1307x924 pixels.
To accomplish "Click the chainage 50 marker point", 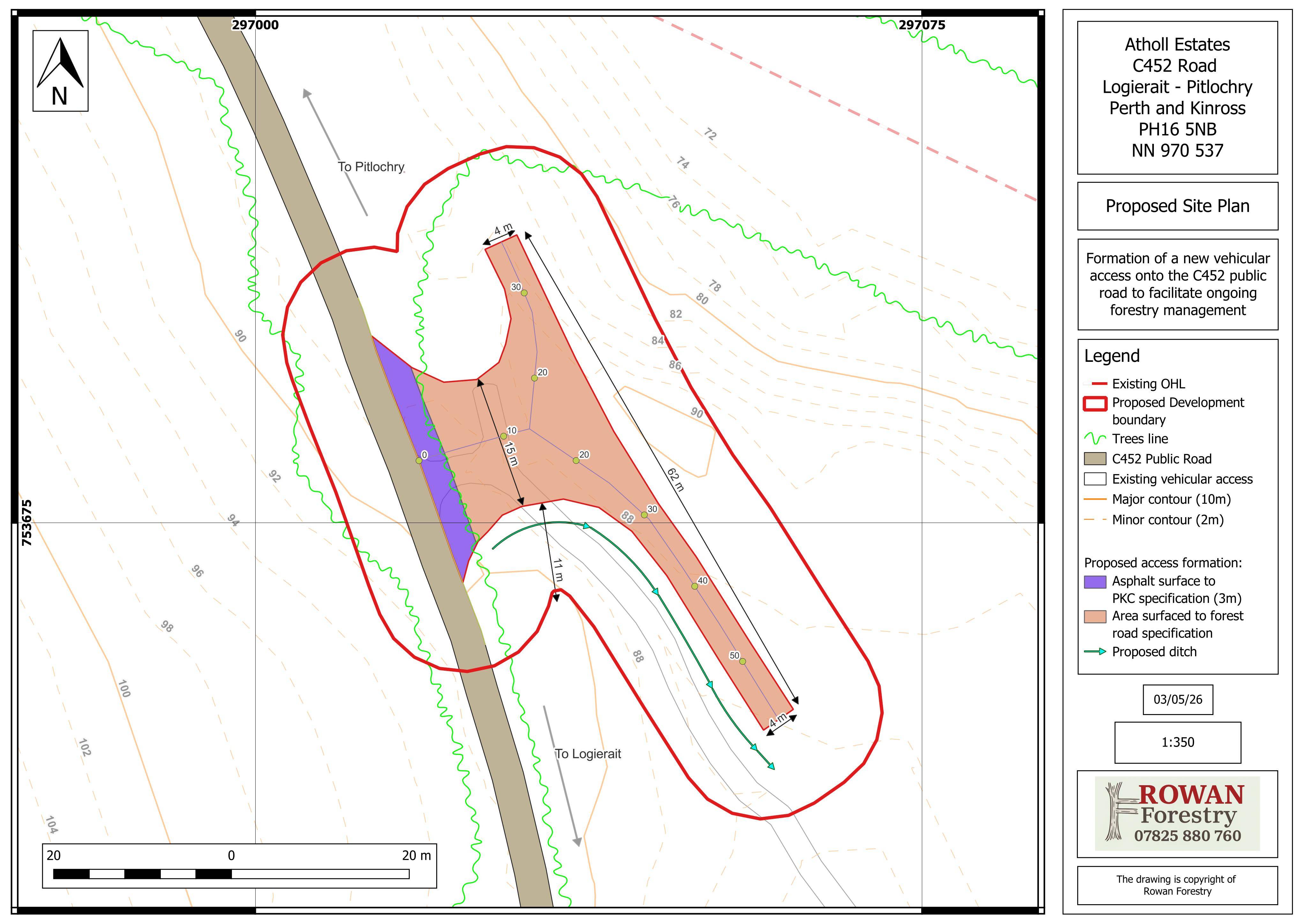I will 742,661.
